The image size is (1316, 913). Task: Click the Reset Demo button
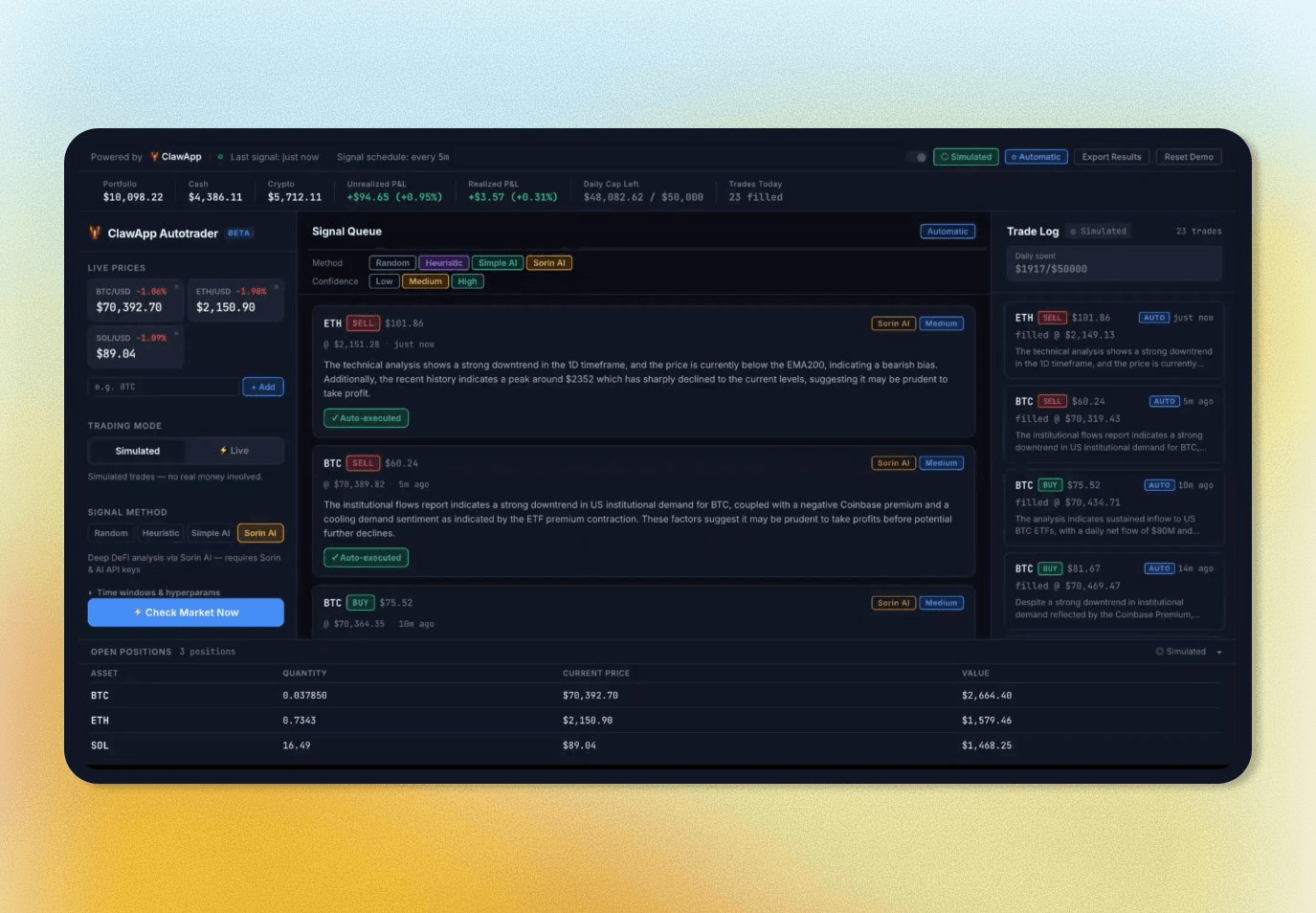(1189, 157)
